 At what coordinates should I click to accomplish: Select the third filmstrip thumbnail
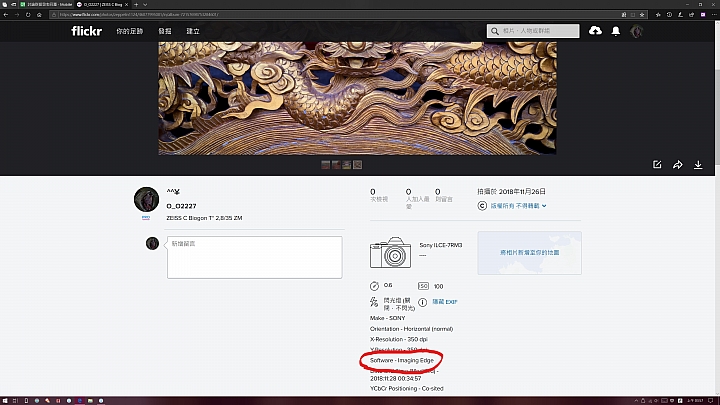point(347,164)
